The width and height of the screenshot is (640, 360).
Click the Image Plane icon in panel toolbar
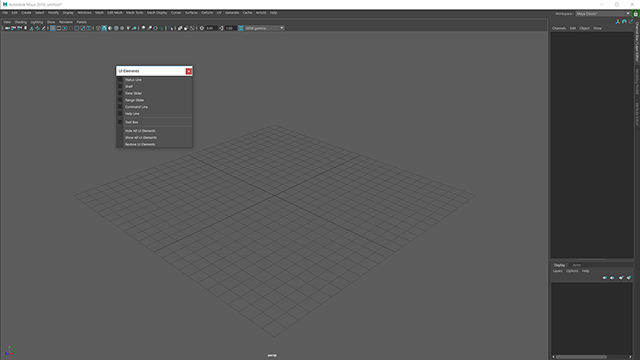pyautogui.click(x=31, y=28)
